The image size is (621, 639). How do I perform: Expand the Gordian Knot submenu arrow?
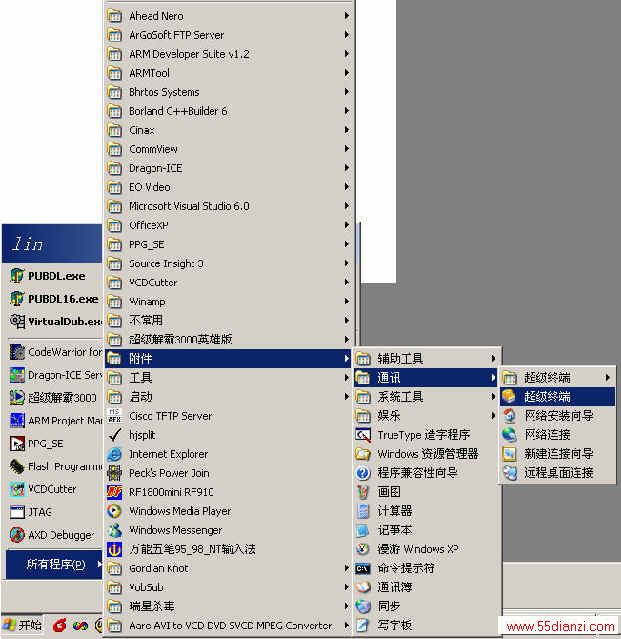(347, 568)
